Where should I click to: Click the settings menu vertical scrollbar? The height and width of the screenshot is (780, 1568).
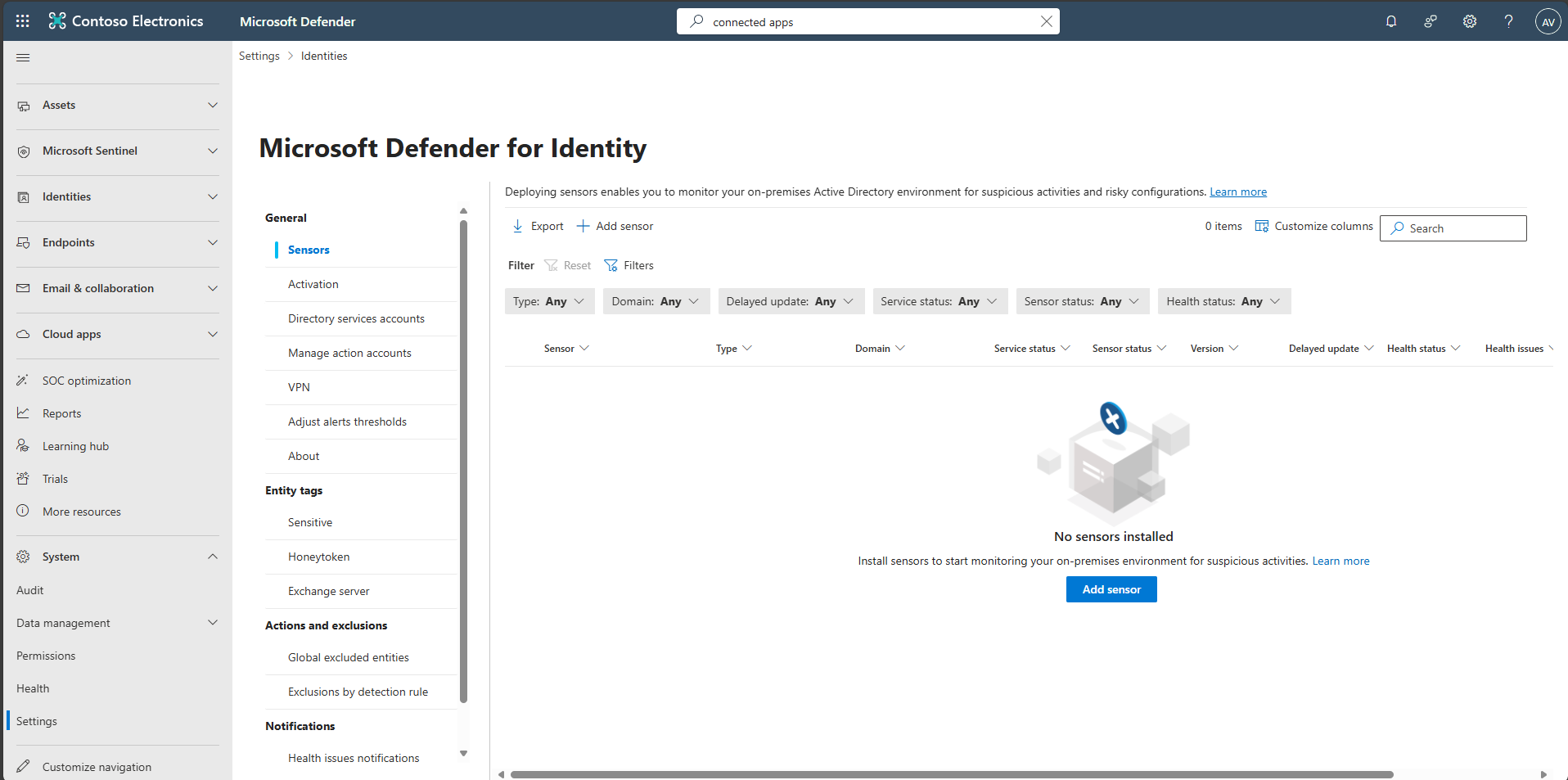tap(463, 462)
